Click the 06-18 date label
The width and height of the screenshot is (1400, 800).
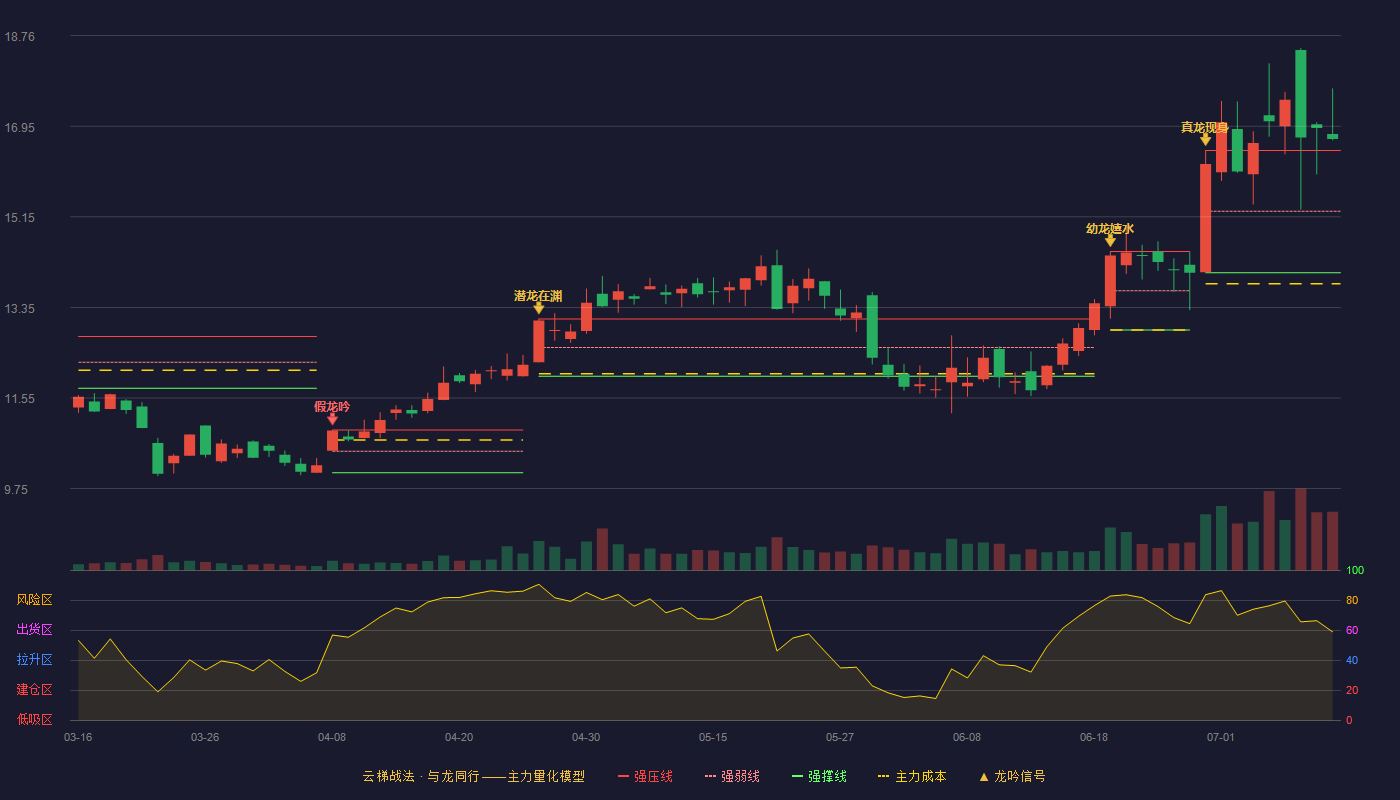pyautogui.click(x=1094, y=737)
